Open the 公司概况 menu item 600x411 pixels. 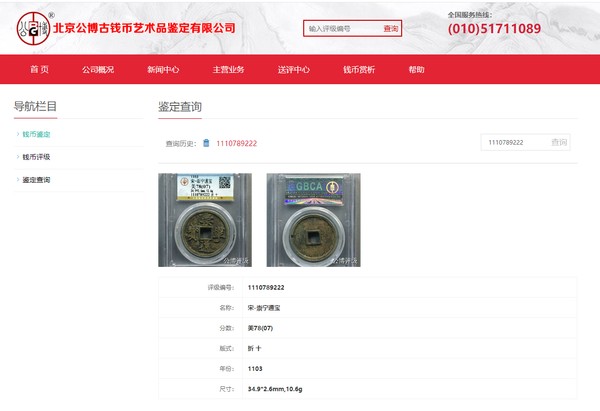(98, 70)
